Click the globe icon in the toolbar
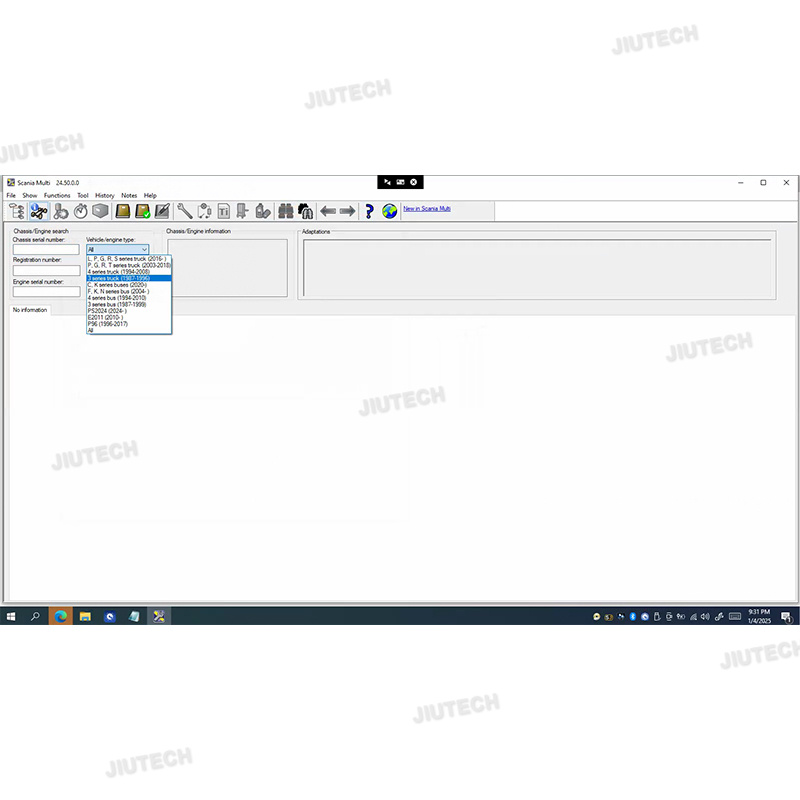Image resolution: width=800 pixels, height=800 pixels. click(389, 211)
